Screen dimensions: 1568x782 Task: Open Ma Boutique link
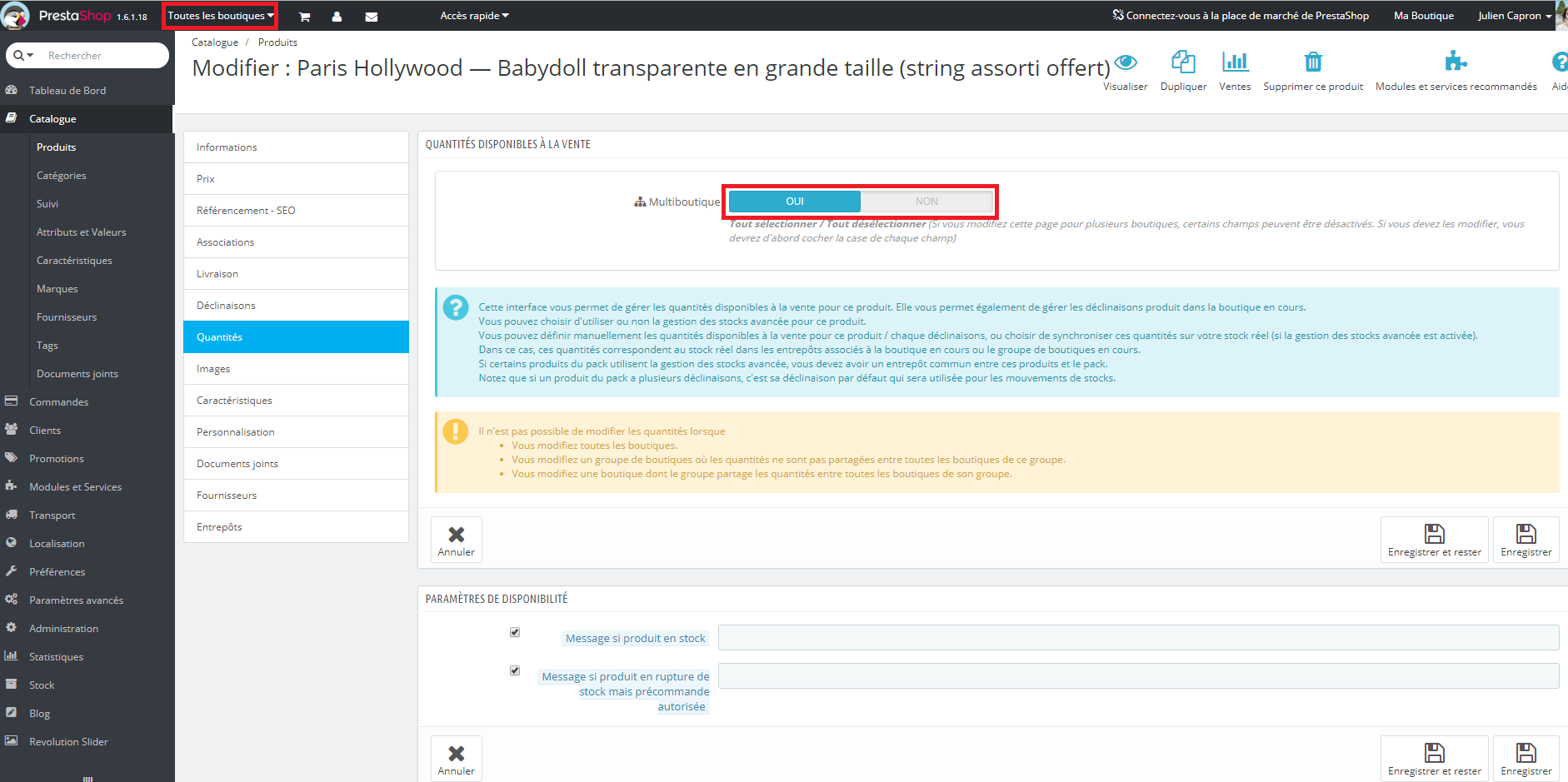(1424, 16)
